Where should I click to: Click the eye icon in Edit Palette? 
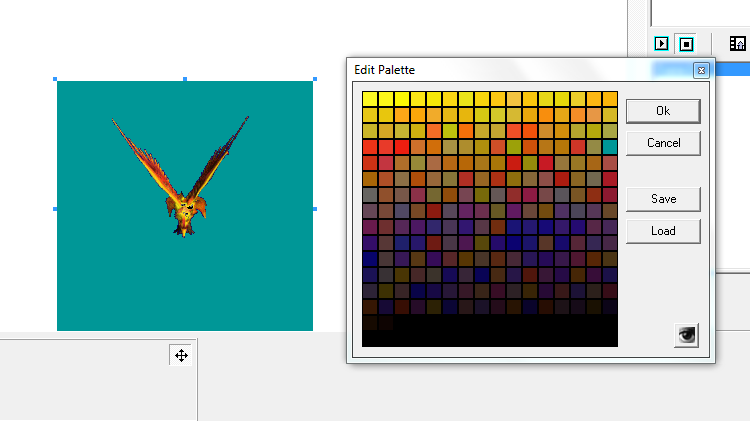tap(686, 335)
